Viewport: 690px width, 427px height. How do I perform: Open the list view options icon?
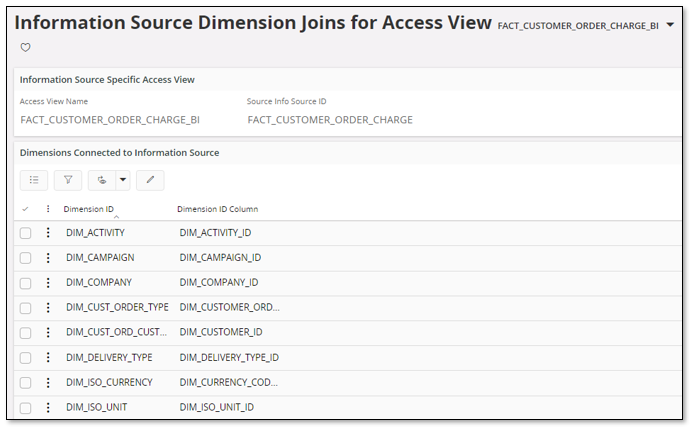click(x=34, y=180)
